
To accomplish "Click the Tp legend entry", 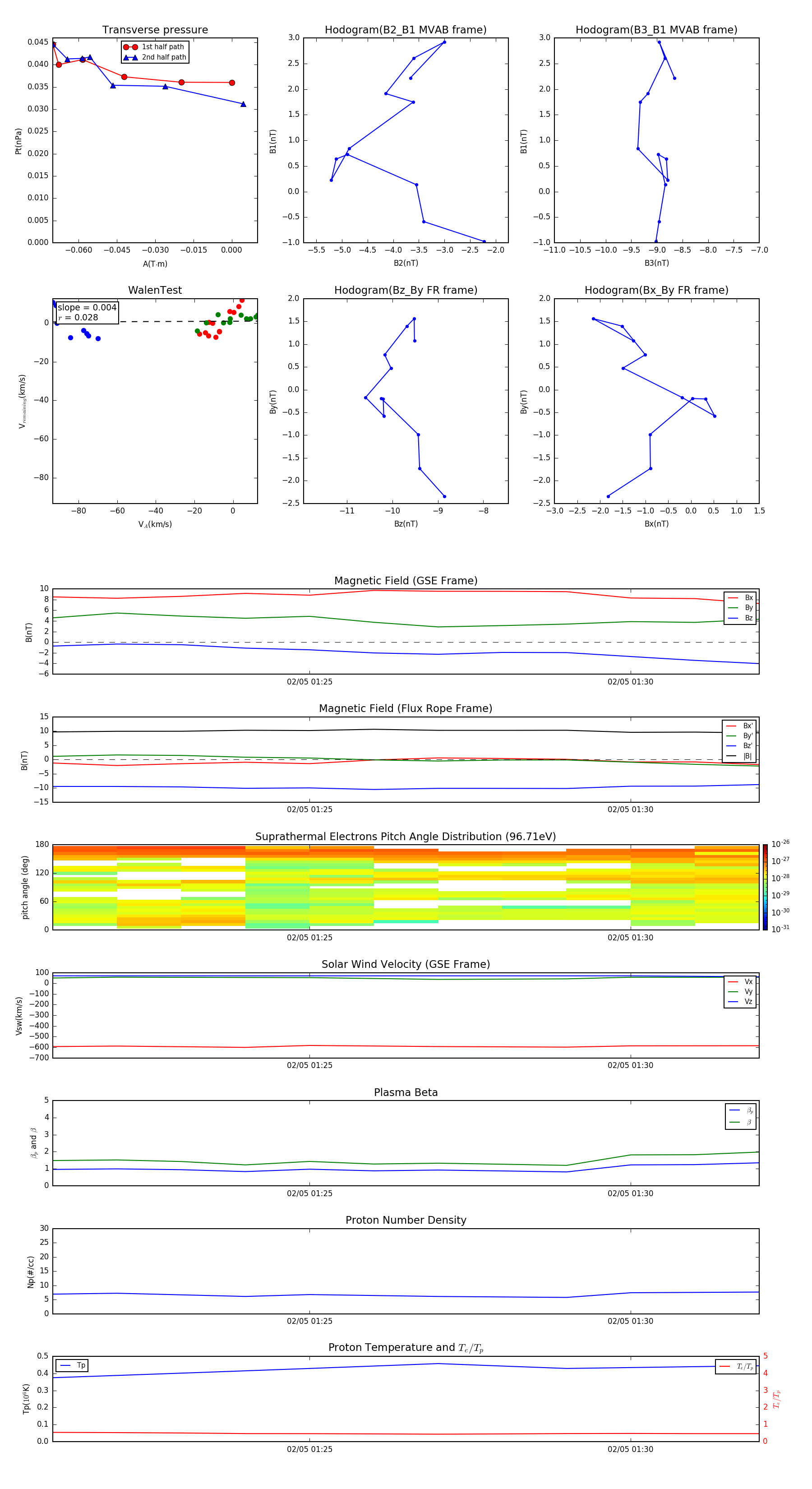I will (x=72, y=1366).
